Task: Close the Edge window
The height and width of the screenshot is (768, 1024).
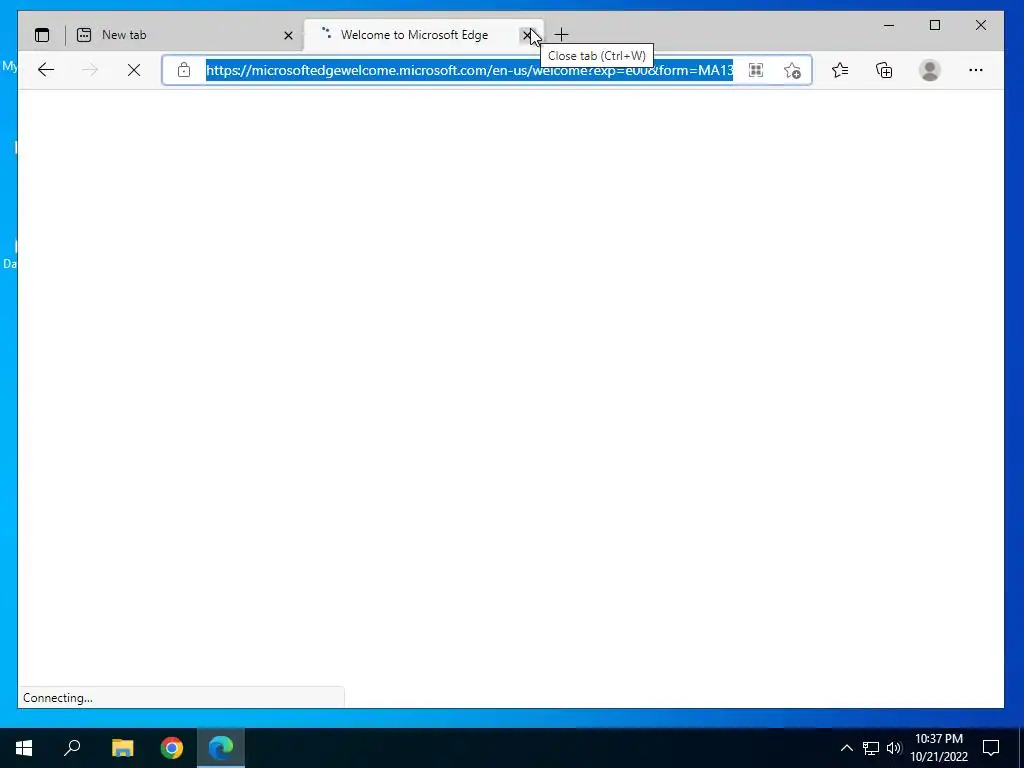Action: click(981, 25)
